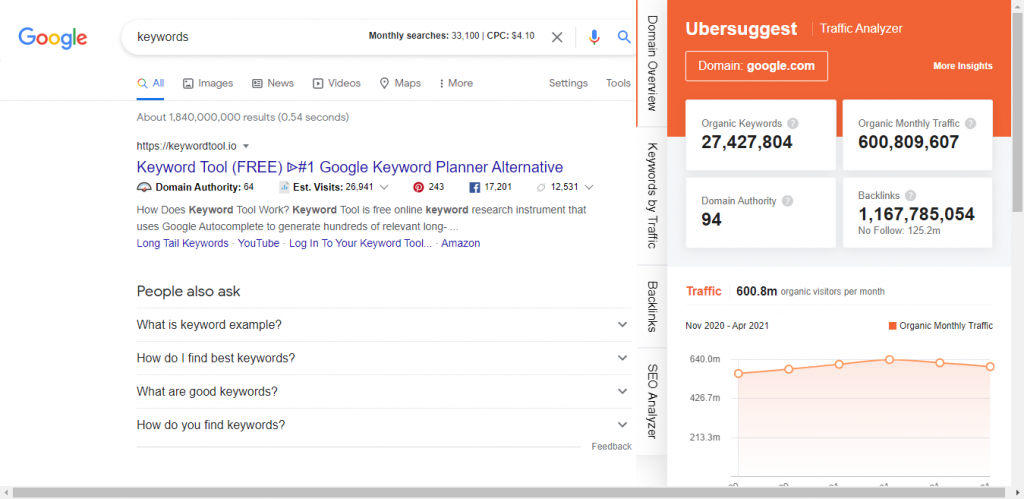Switch to Maps search tab
This screenshot has width=1024, height=499.
(400, 83)
